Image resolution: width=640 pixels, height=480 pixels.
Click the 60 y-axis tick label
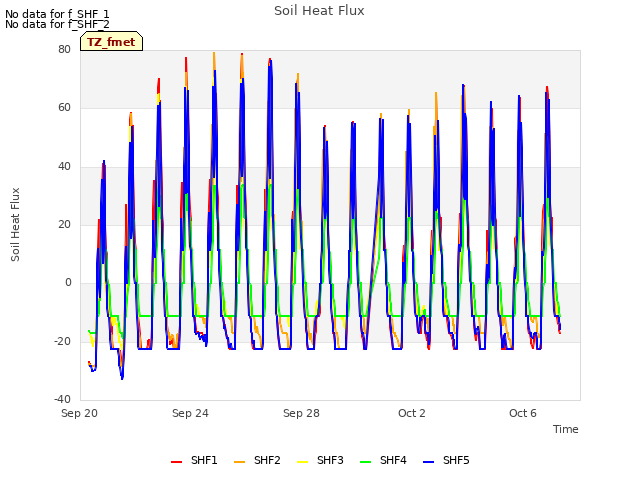click(x=64, y=108)
